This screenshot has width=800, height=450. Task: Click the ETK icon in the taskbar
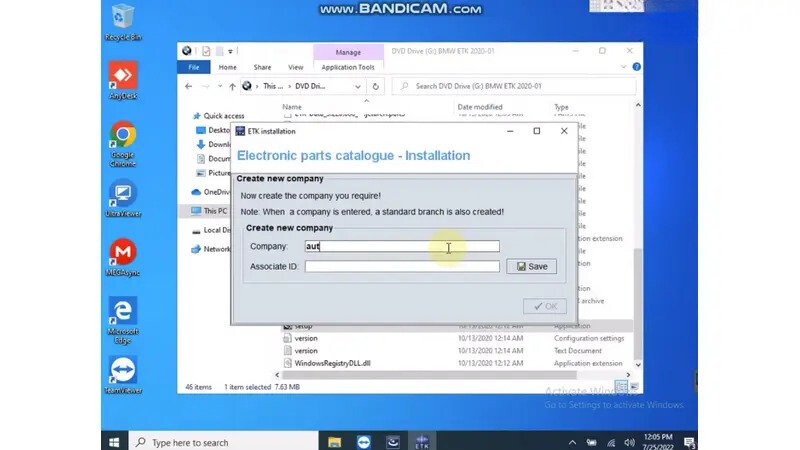(422, 442)
